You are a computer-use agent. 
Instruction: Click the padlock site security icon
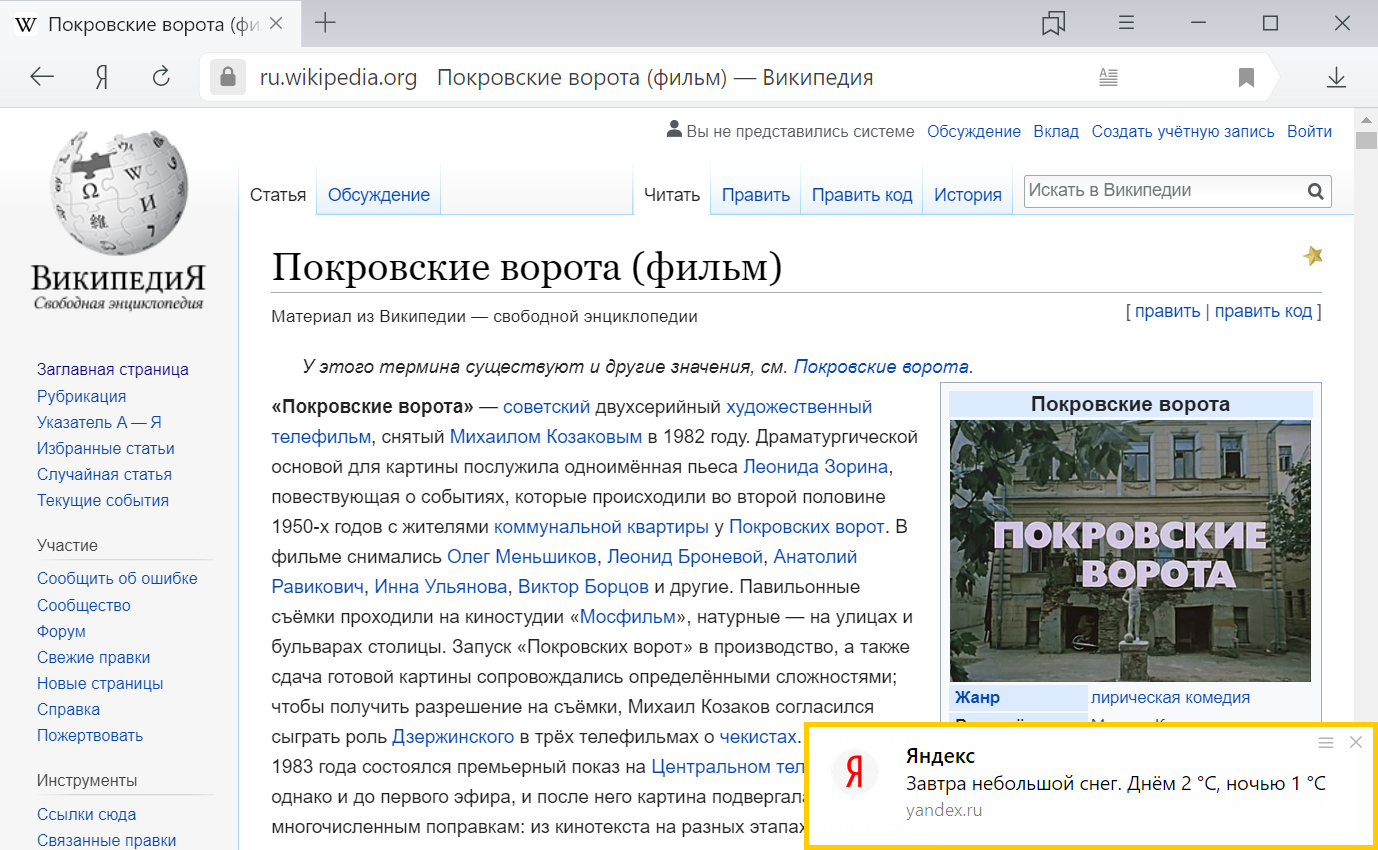(x=228, y=77)
